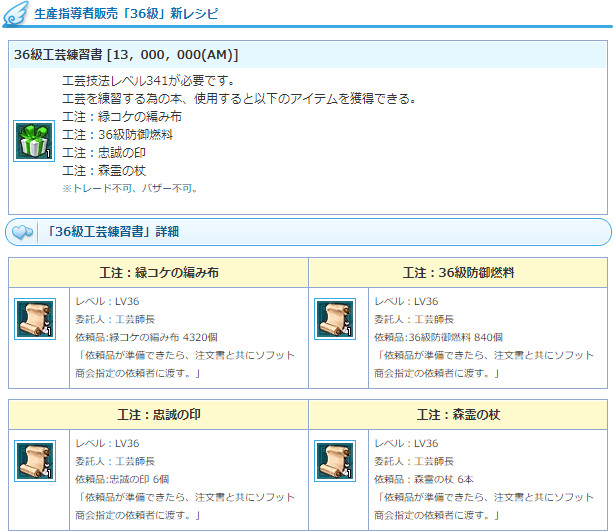Click the yellow table header 工注：36級防御燃料
This screenshot has height=532, width=614.
[x=458, y=272]
